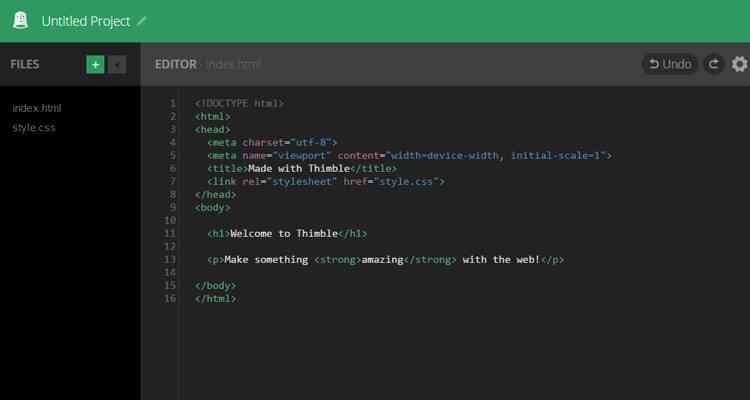
Task: Click the word amazing in the paragraph
Action: coord(383,260)
